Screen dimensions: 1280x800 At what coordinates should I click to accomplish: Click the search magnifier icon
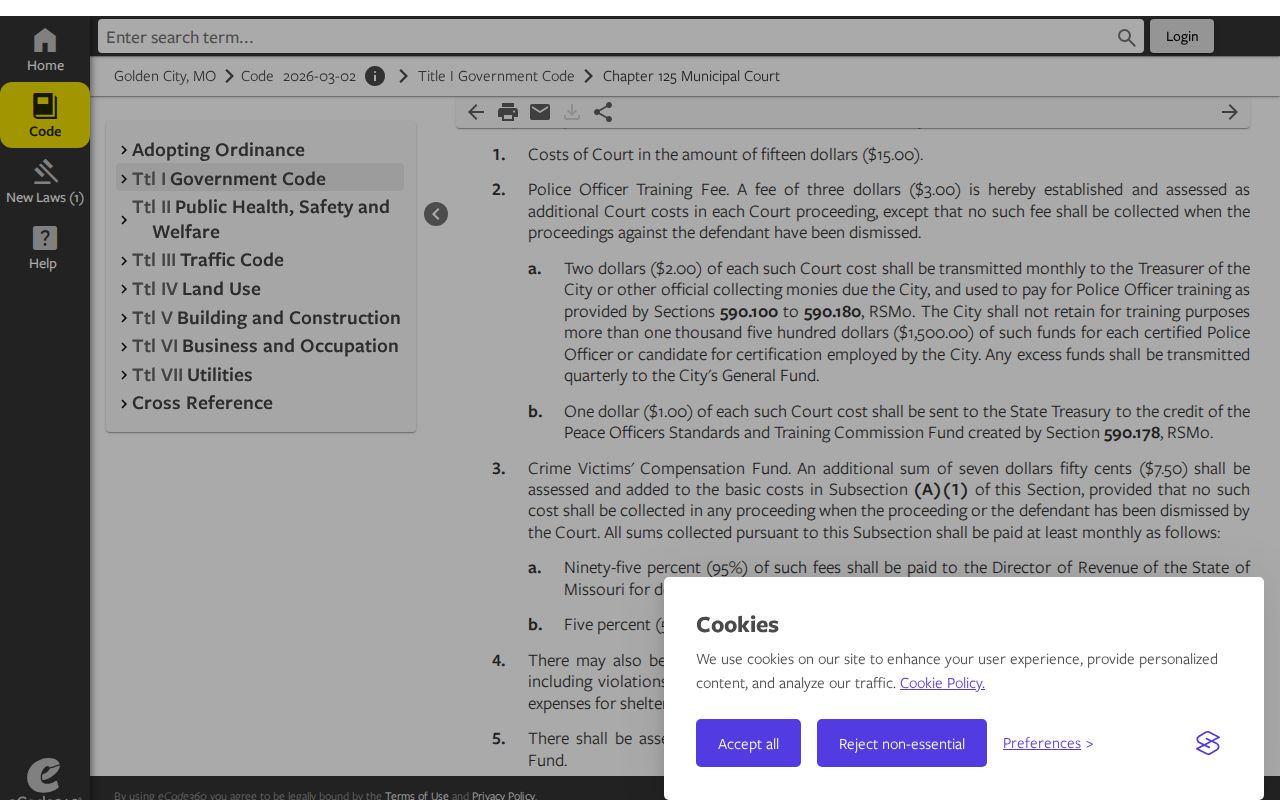click(1127, 37)
